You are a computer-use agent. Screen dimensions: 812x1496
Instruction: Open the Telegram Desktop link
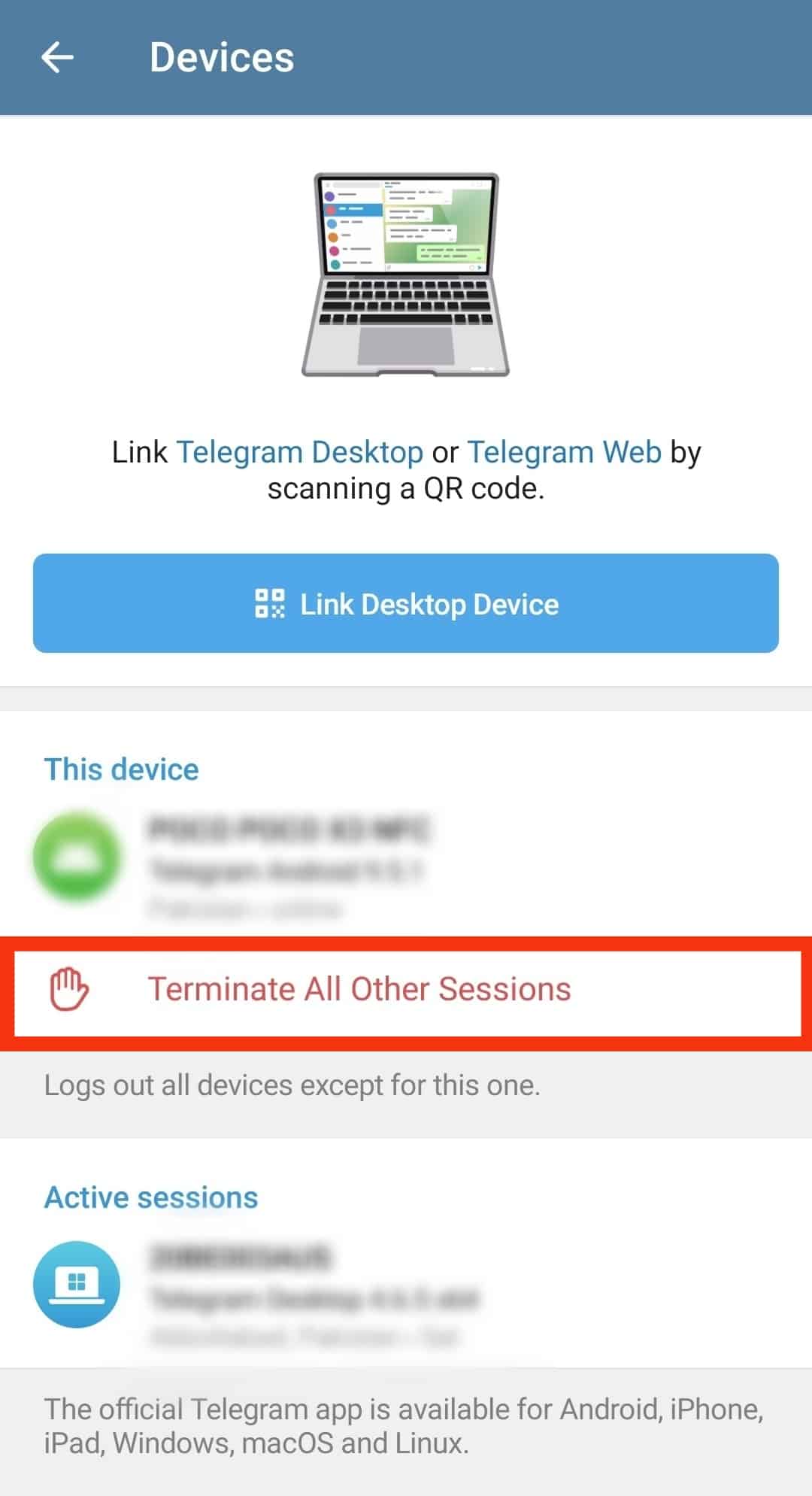point(300,452)
